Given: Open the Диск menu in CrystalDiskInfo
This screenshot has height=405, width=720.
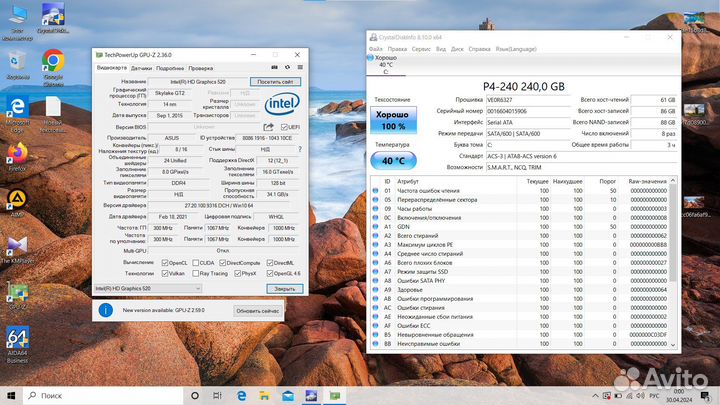Looking at the screenshot, I should tap(457, 49).
